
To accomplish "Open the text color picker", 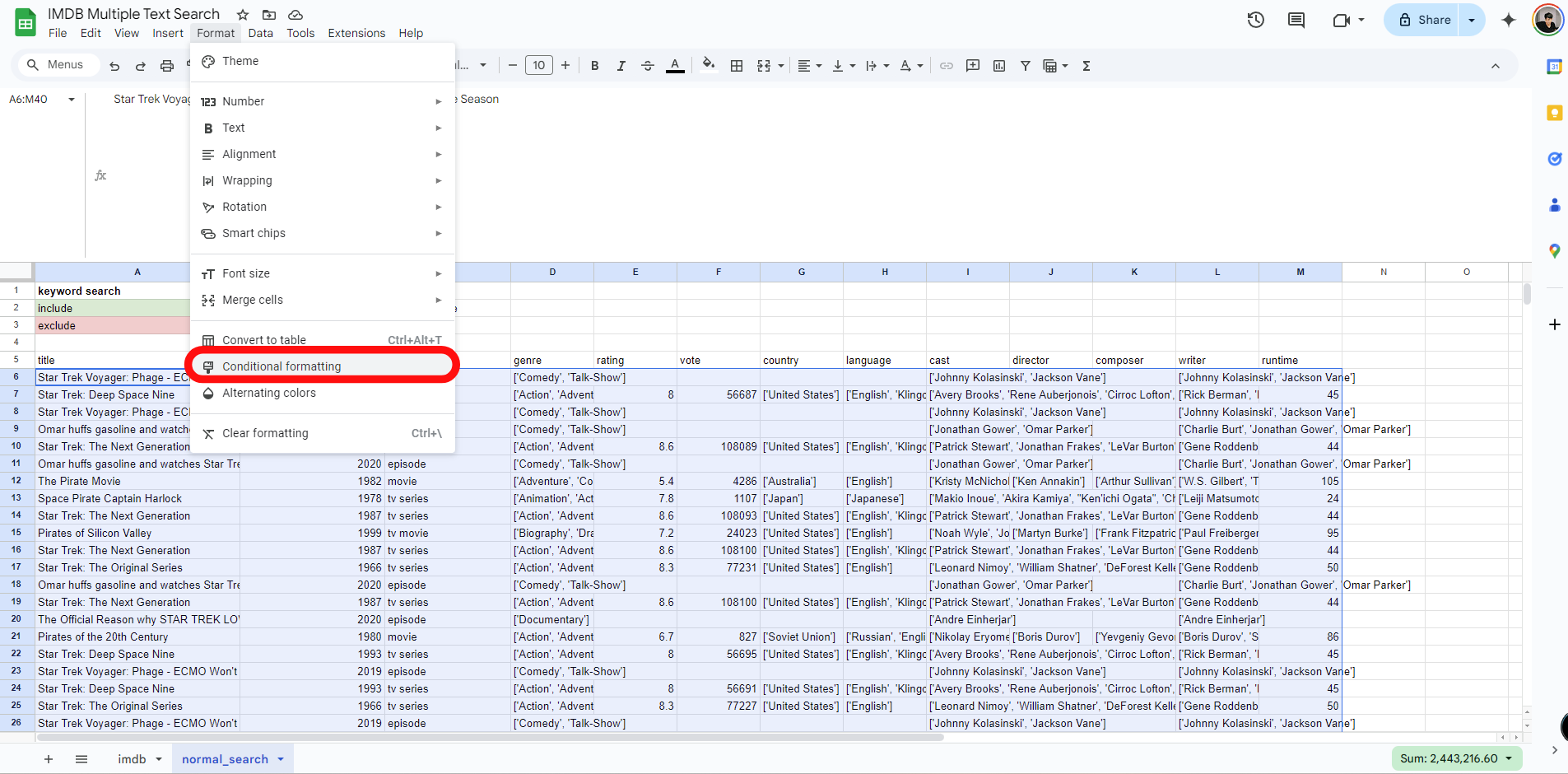I will point(675,66).
